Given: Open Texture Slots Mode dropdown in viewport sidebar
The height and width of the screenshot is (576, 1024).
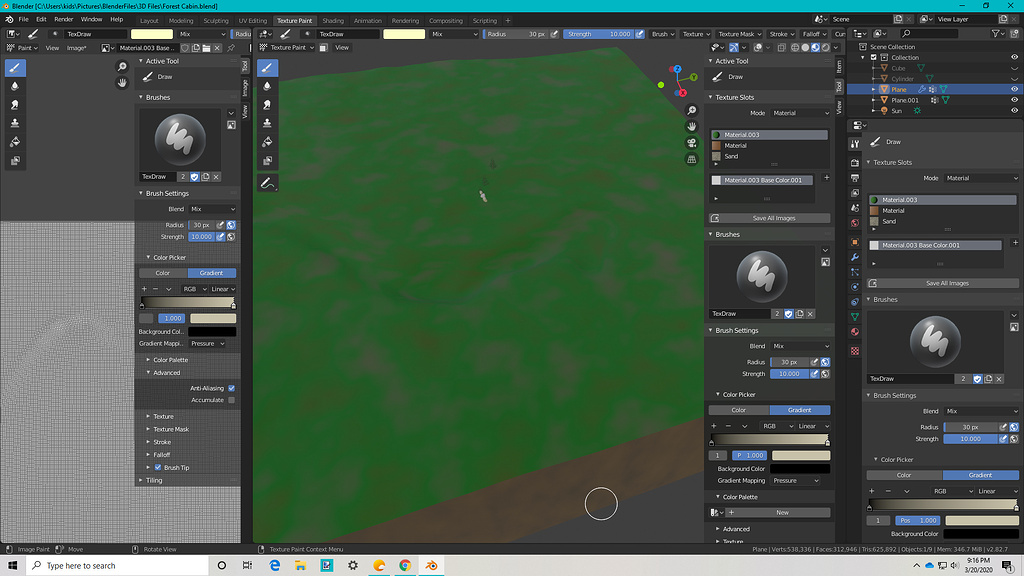Looking at the screenshot, I should [x=801, y=113].
